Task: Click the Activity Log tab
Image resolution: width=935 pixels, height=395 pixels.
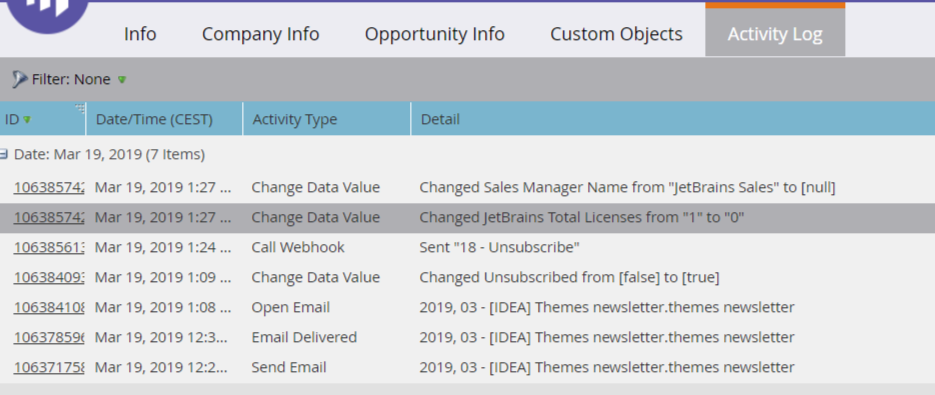Action: pos(775,34)
